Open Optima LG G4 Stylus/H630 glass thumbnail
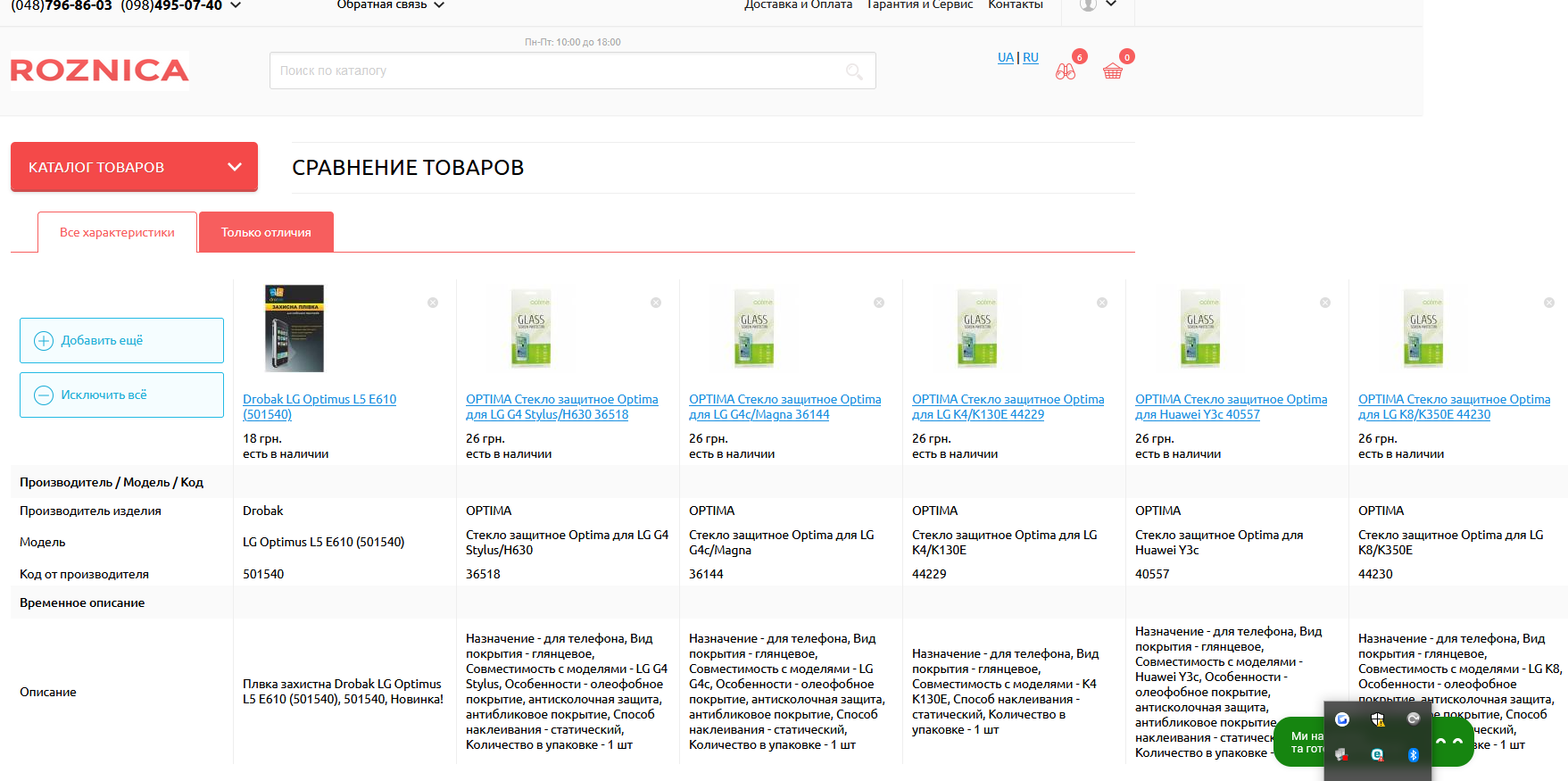This screenshot has height=781, width=1568. pyautogui.click(x=531, y=328)
